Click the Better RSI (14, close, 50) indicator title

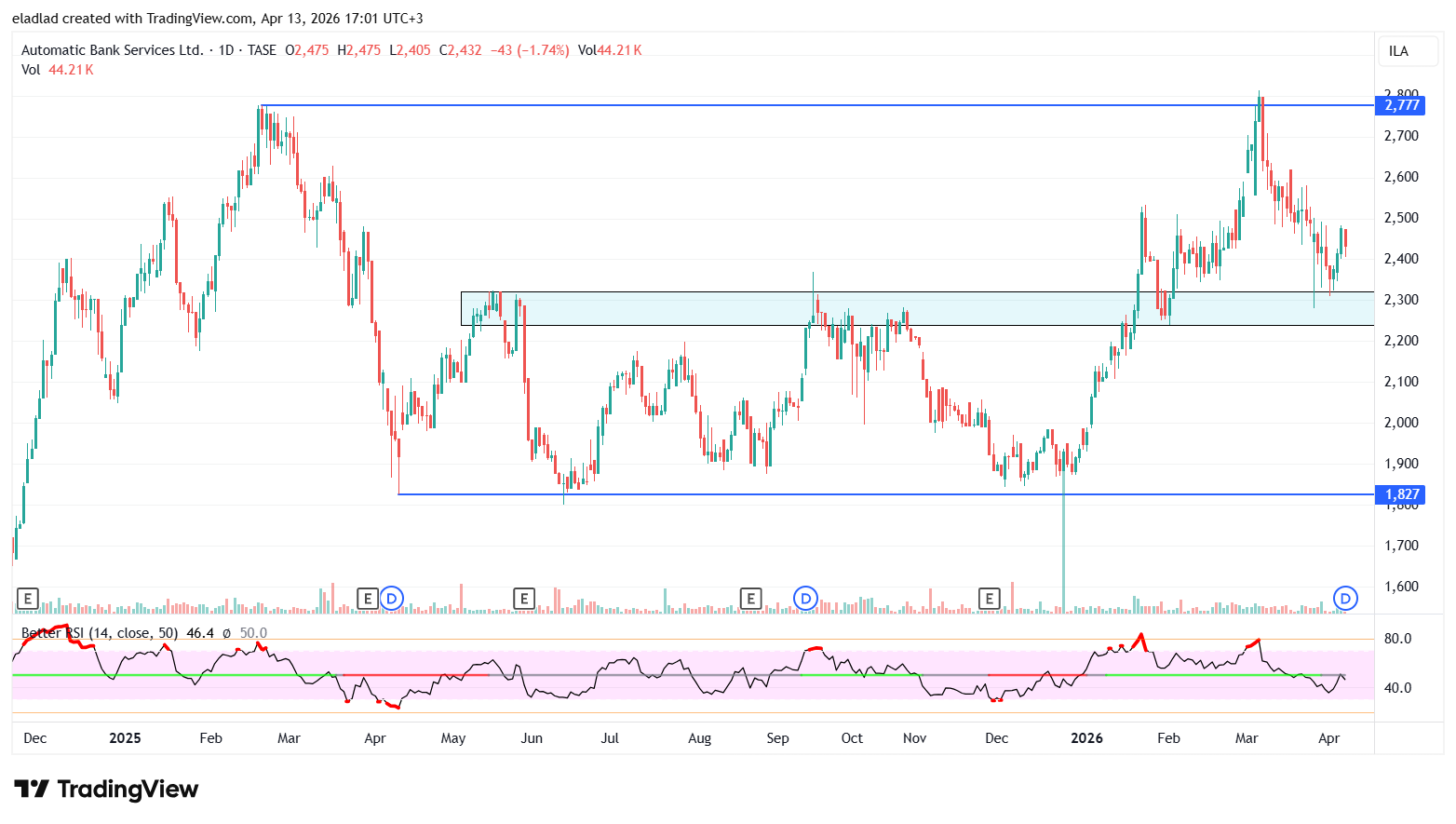point(100,633)
